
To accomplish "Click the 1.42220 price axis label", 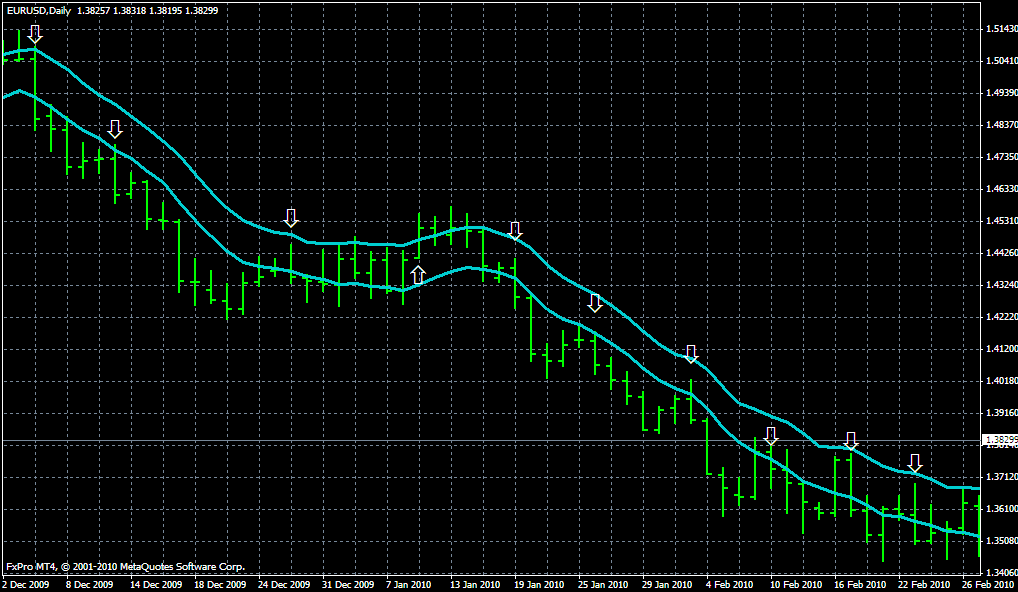I will point(1001,317).
